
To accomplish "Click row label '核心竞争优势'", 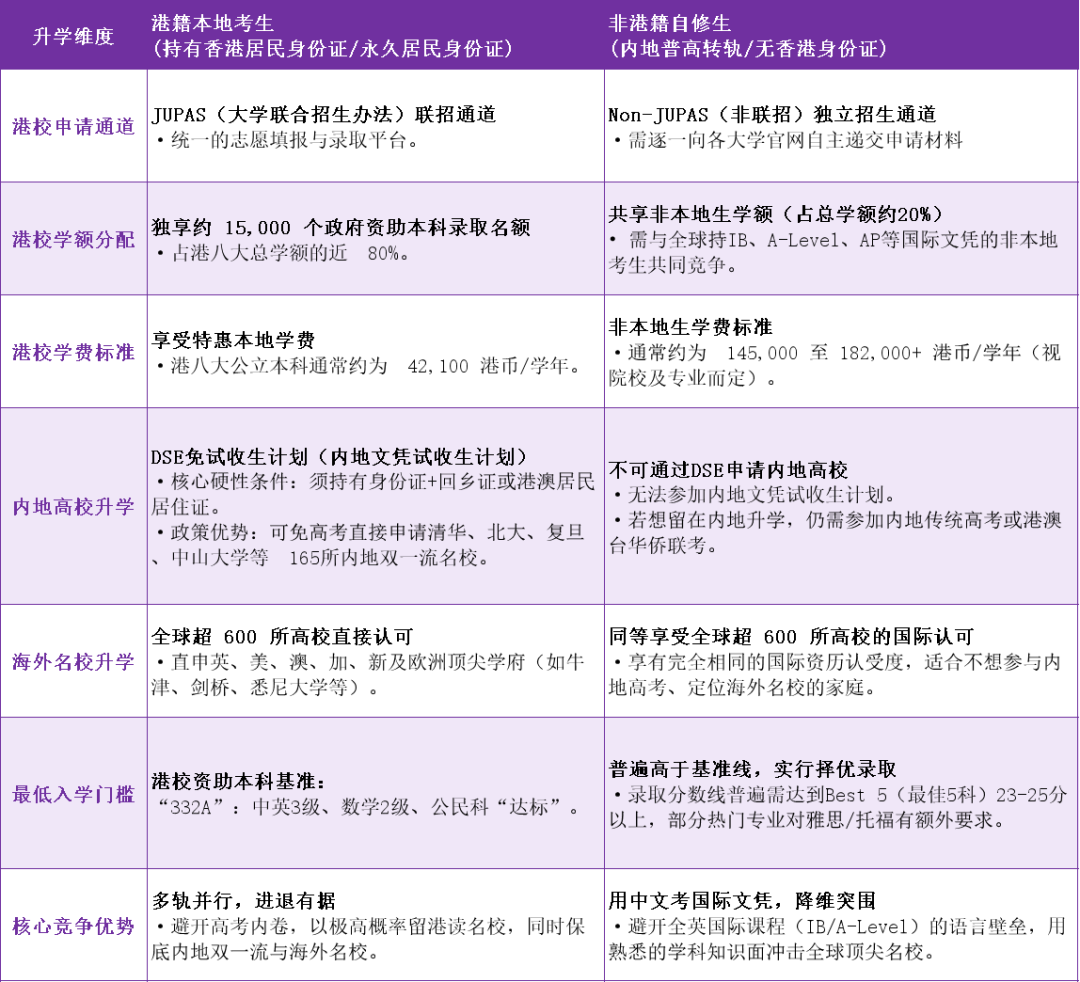I will tap(74, 926).
